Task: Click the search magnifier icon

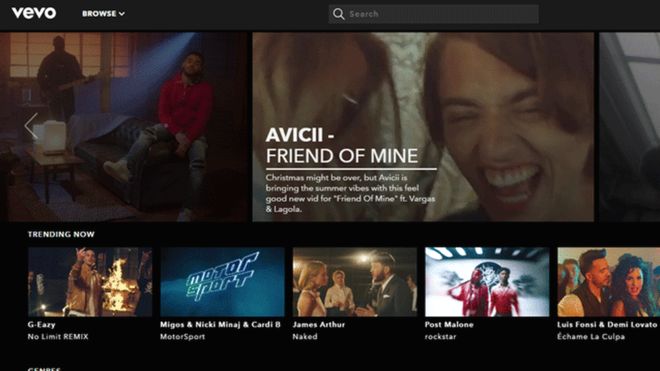Action: (338, 14)
